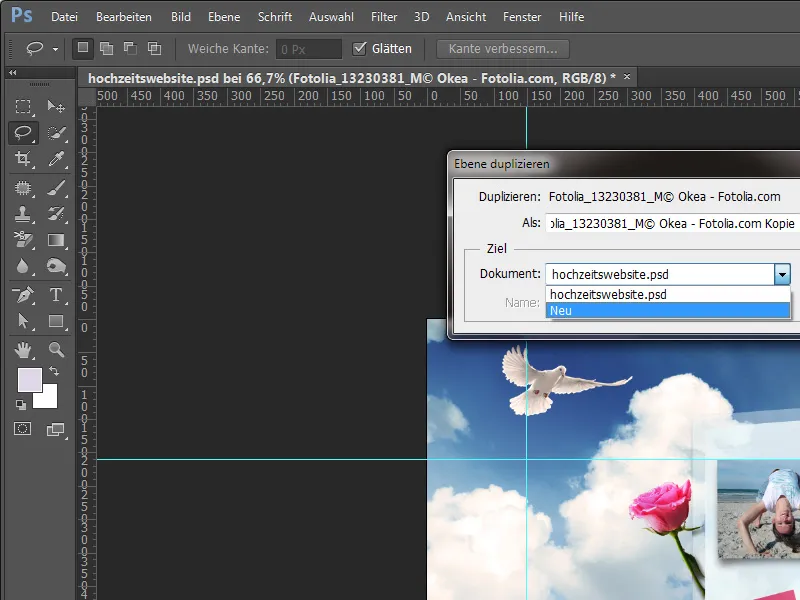Viewport: 800px width, 600px height.
Task: Open the Bearbeiten menu
Action: [124, 17]
